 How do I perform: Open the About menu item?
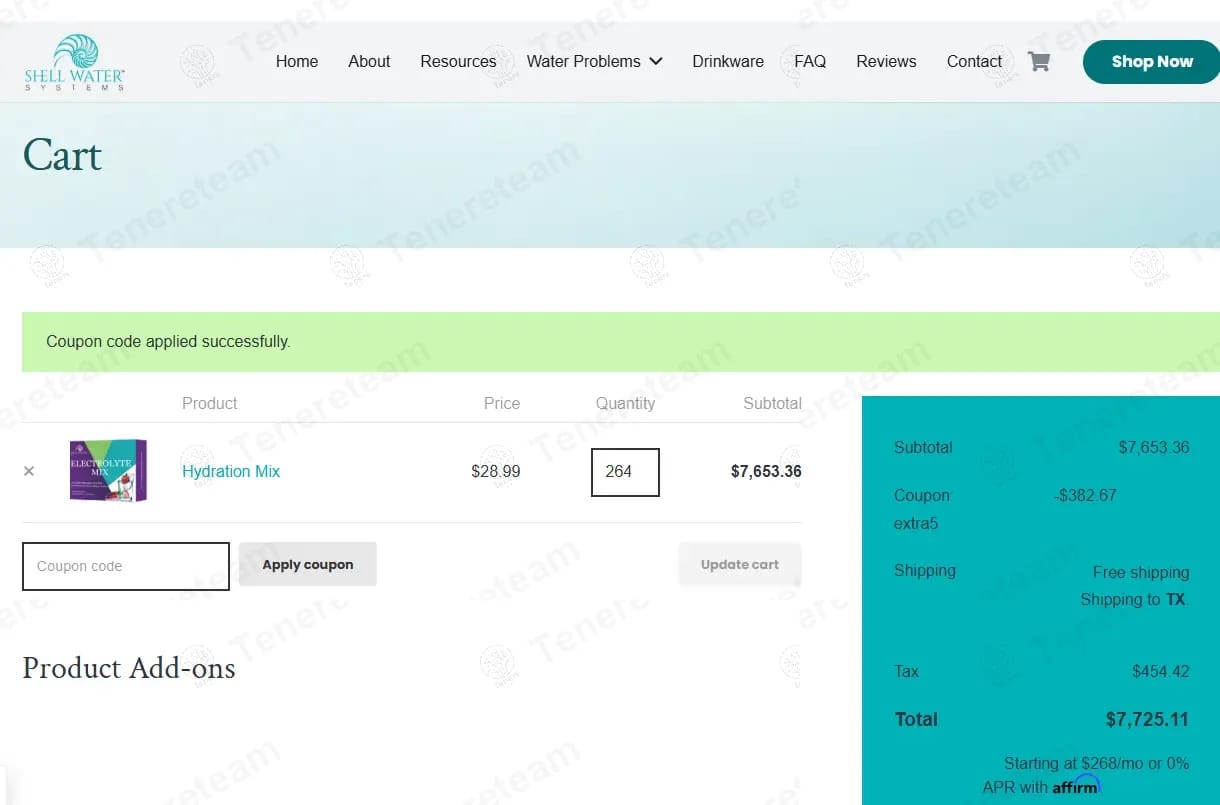[369, 61]
